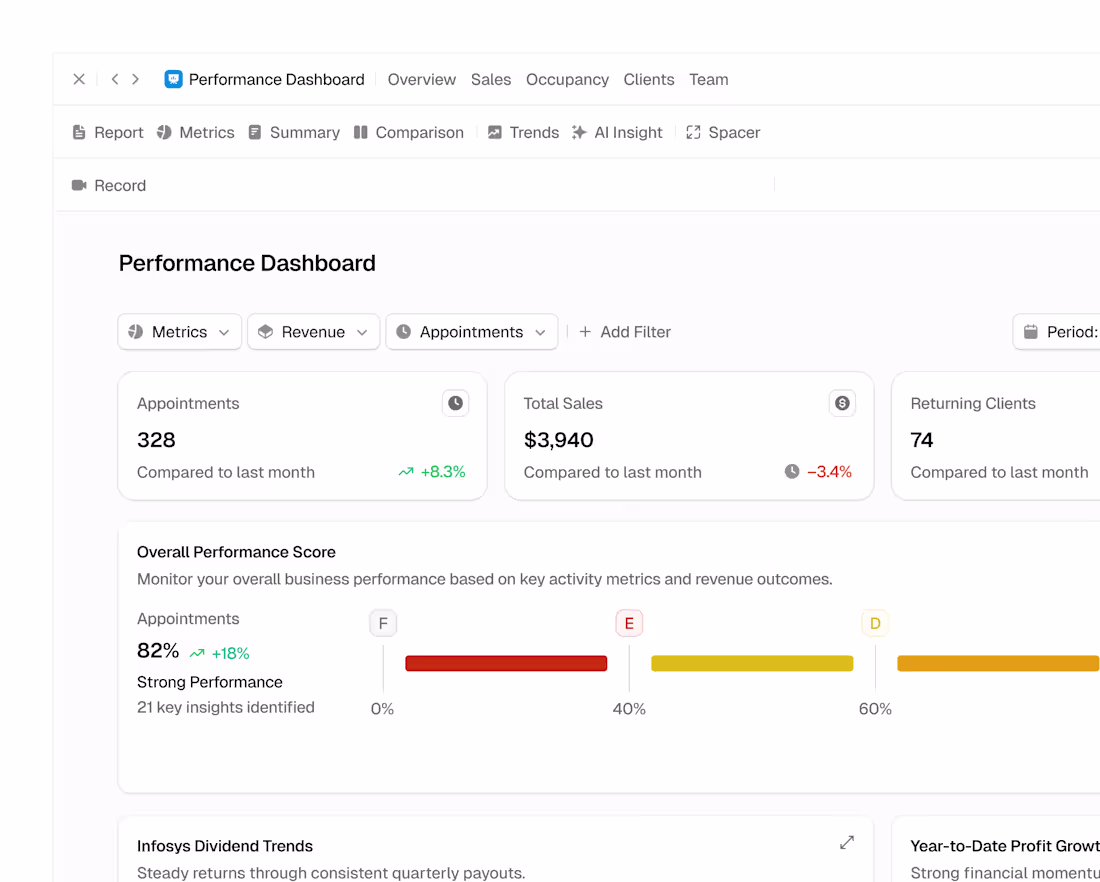
Task: Click the Summary note icon
Action: (x=255, y=133)
